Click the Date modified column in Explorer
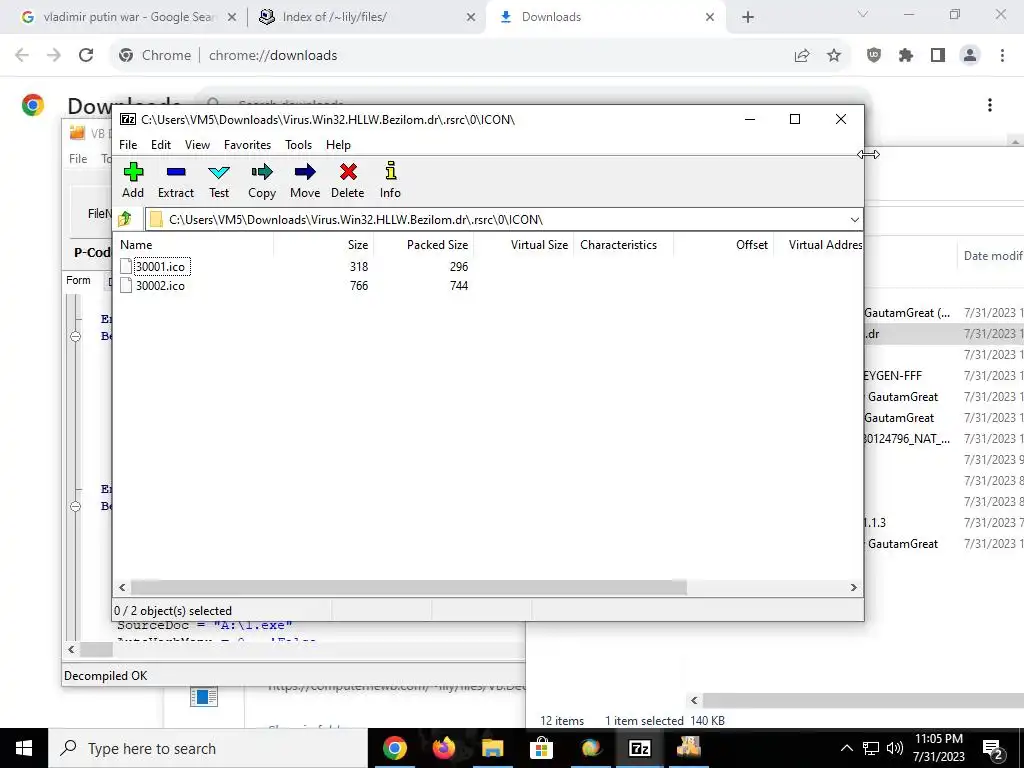This screenshot has height=768, width=1024. 993,256
